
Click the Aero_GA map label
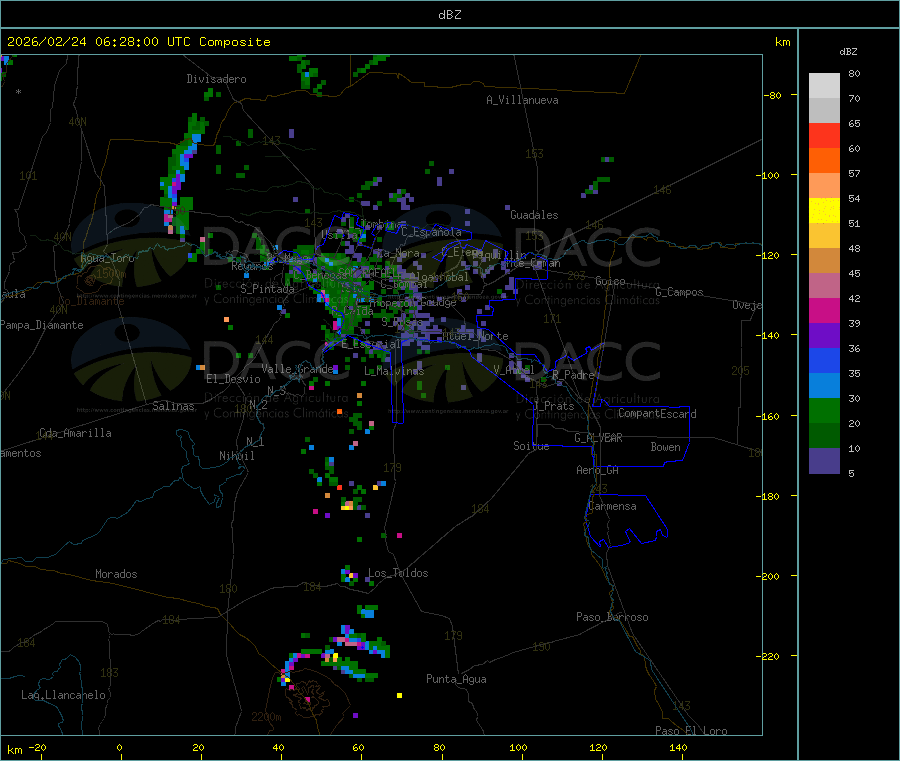click(598, 470)
